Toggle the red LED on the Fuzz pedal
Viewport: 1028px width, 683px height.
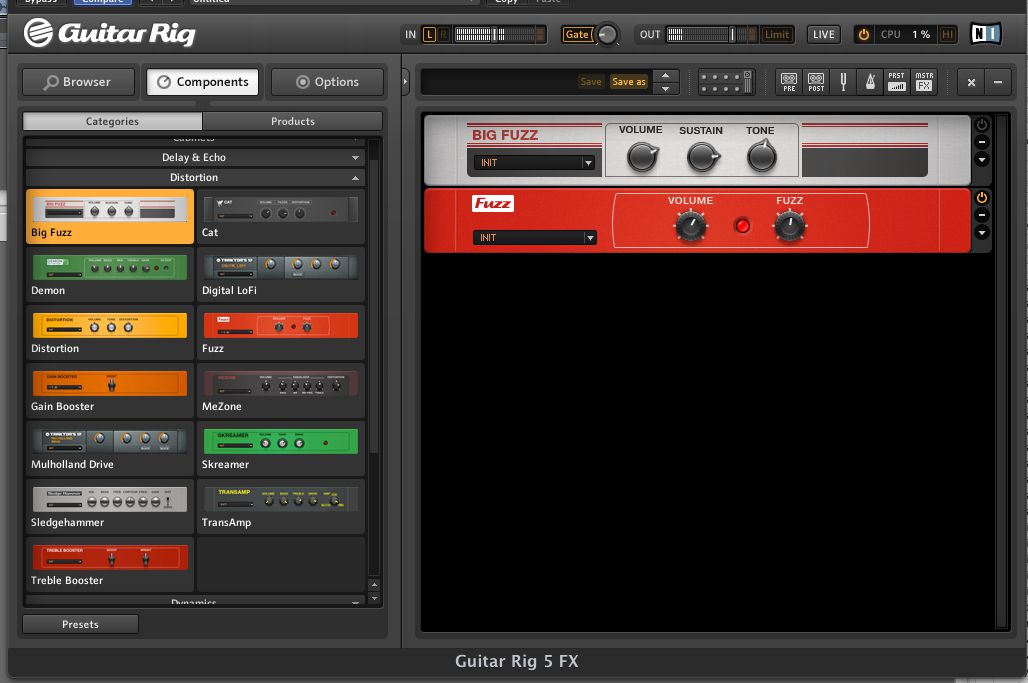(x=742, y=226)
